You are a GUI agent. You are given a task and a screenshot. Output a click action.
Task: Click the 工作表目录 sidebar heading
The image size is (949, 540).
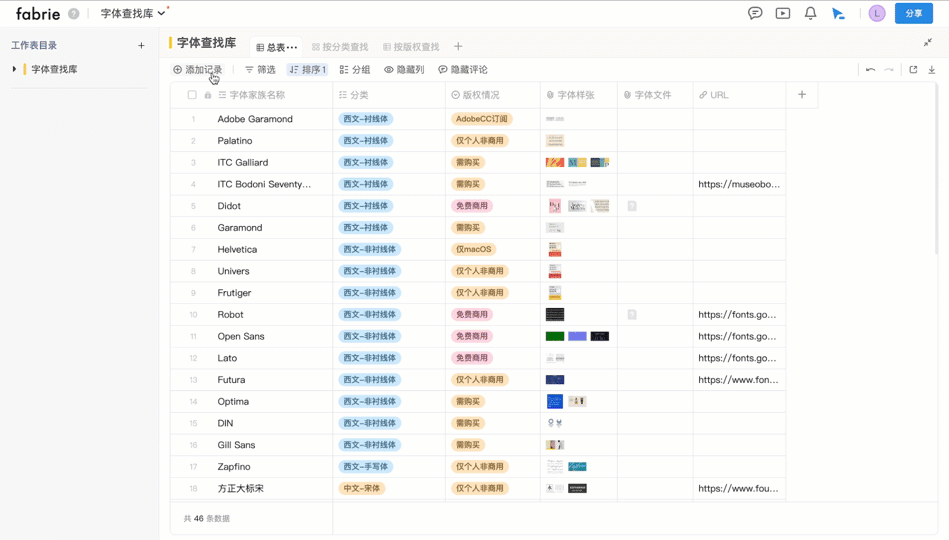click(x=34, y=45)
